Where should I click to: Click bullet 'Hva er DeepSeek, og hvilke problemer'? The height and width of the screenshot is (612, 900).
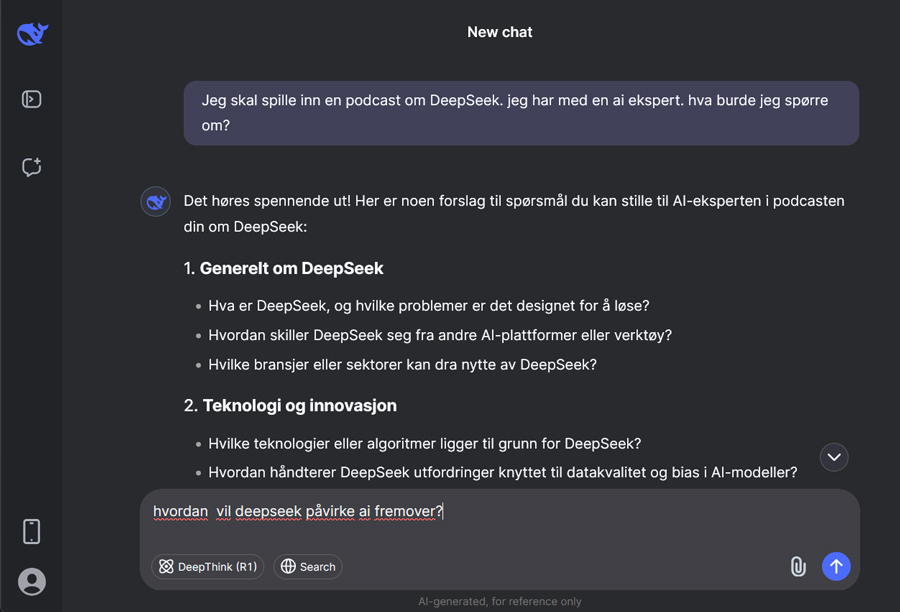click(x=429, y=306)
